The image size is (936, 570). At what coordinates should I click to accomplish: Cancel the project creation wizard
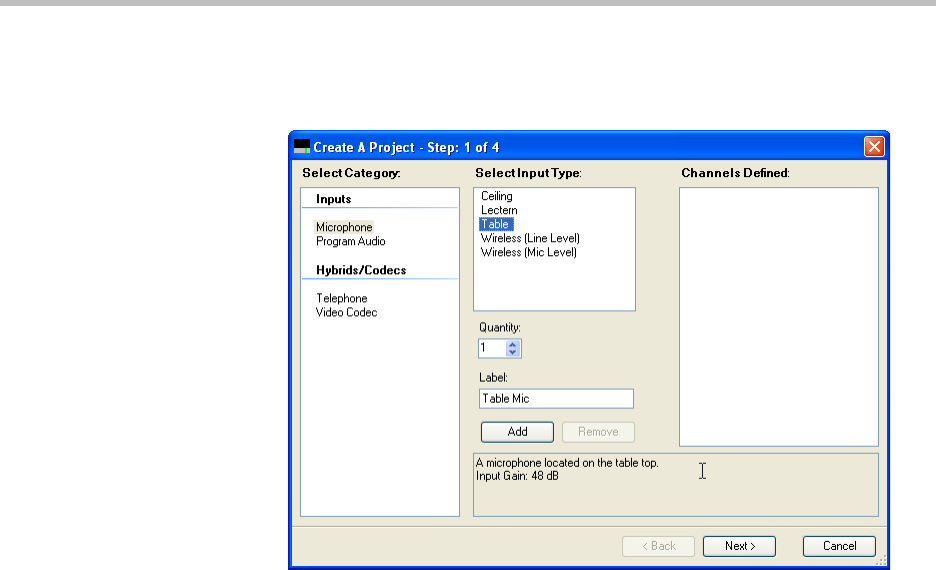(839, 546)
